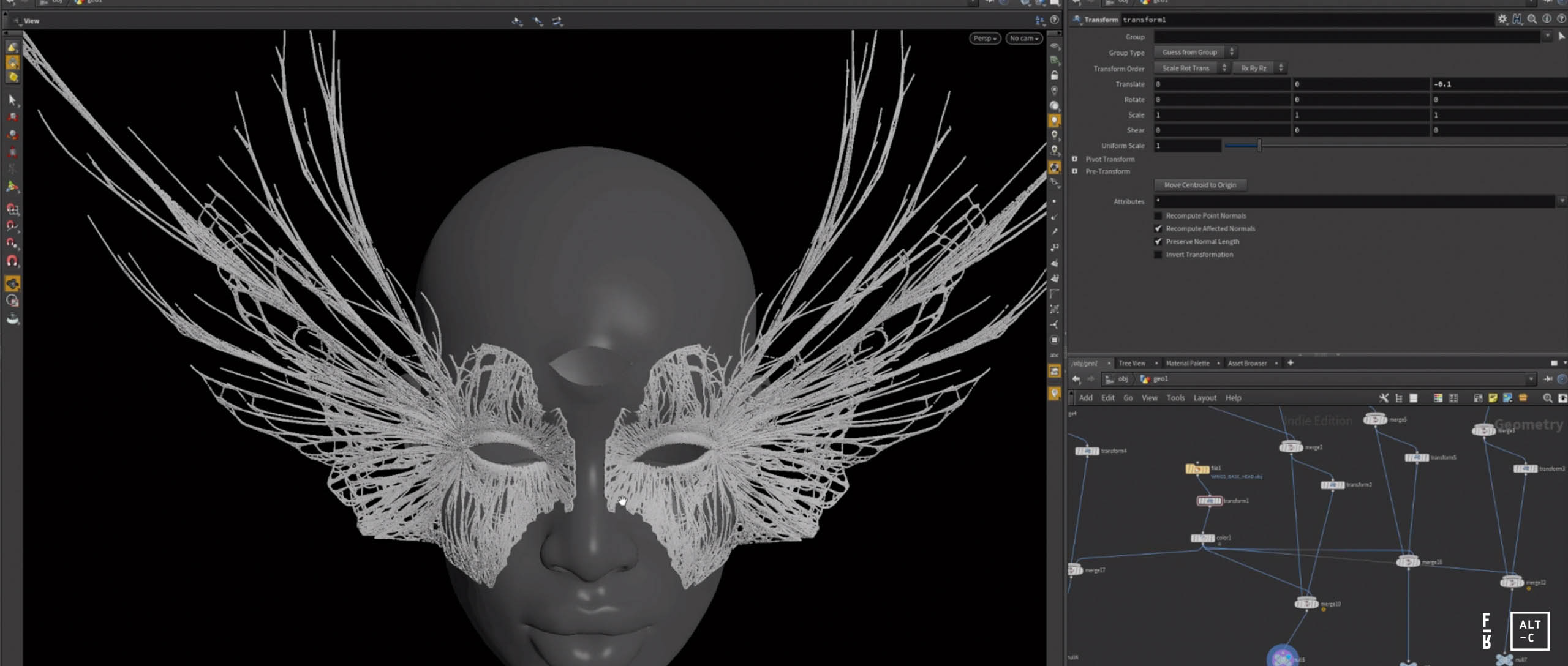
Task: Open the color palette icon in network toolbar
Action: point(1438,398)
